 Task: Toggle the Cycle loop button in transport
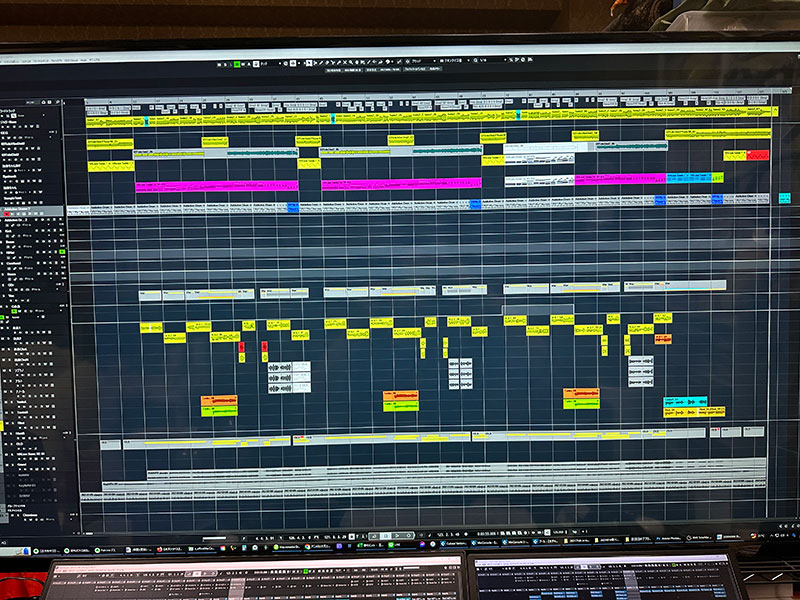point(374,536)
